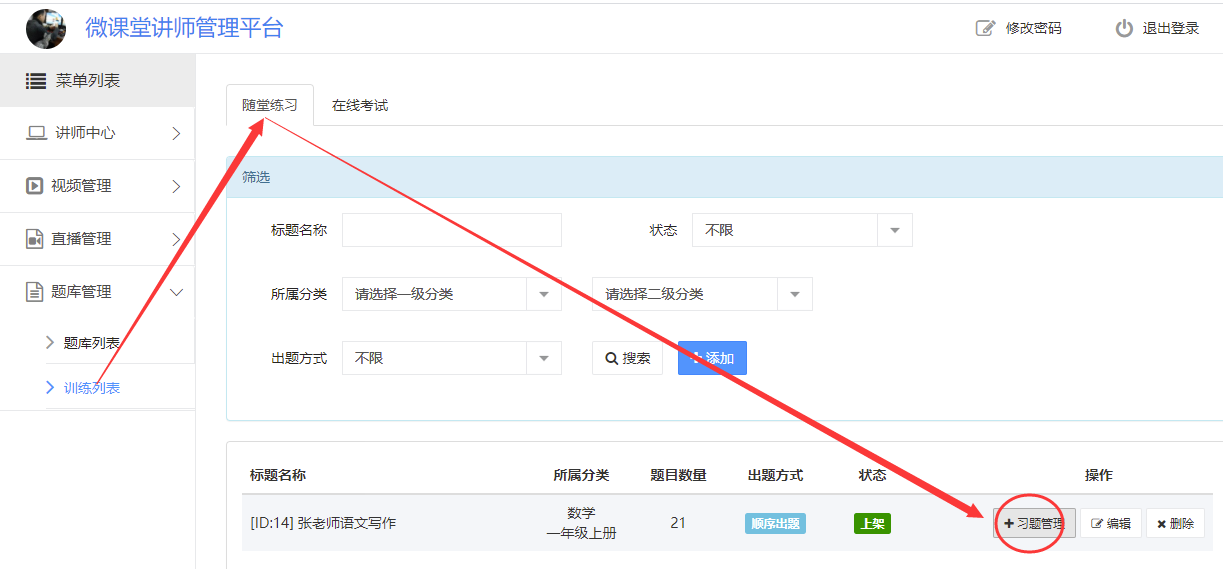Click the 菜单列表 list icon

point(36,81)
